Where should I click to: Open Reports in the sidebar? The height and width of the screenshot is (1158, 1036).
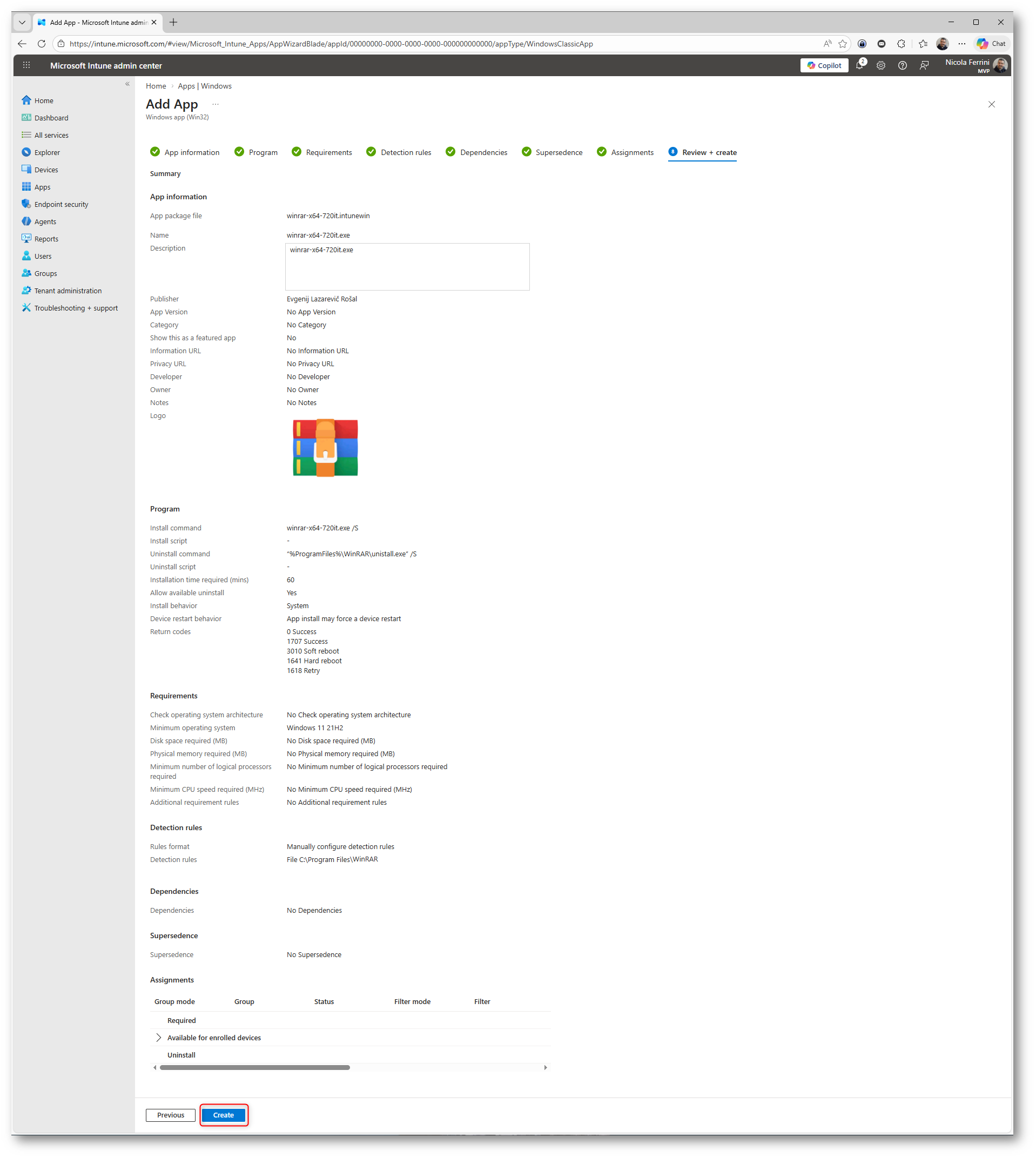[x=40, y=239]
